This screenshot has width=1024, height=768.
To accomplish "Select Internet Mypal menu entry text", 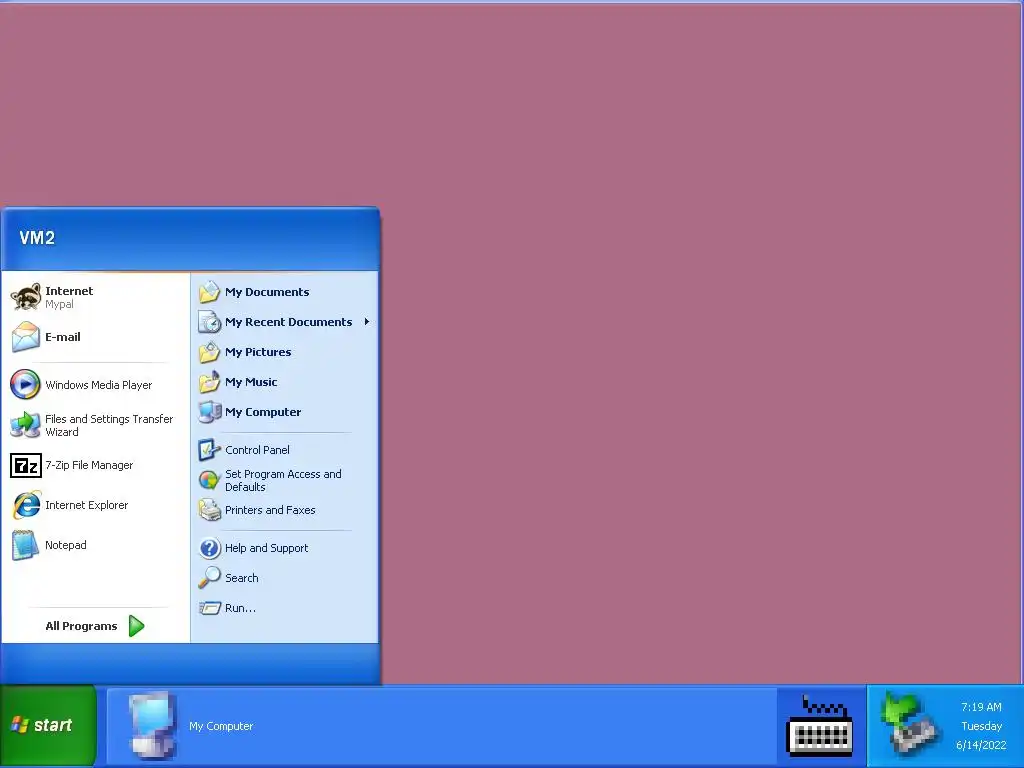I will pyautogui.click(x=69, y=297).
